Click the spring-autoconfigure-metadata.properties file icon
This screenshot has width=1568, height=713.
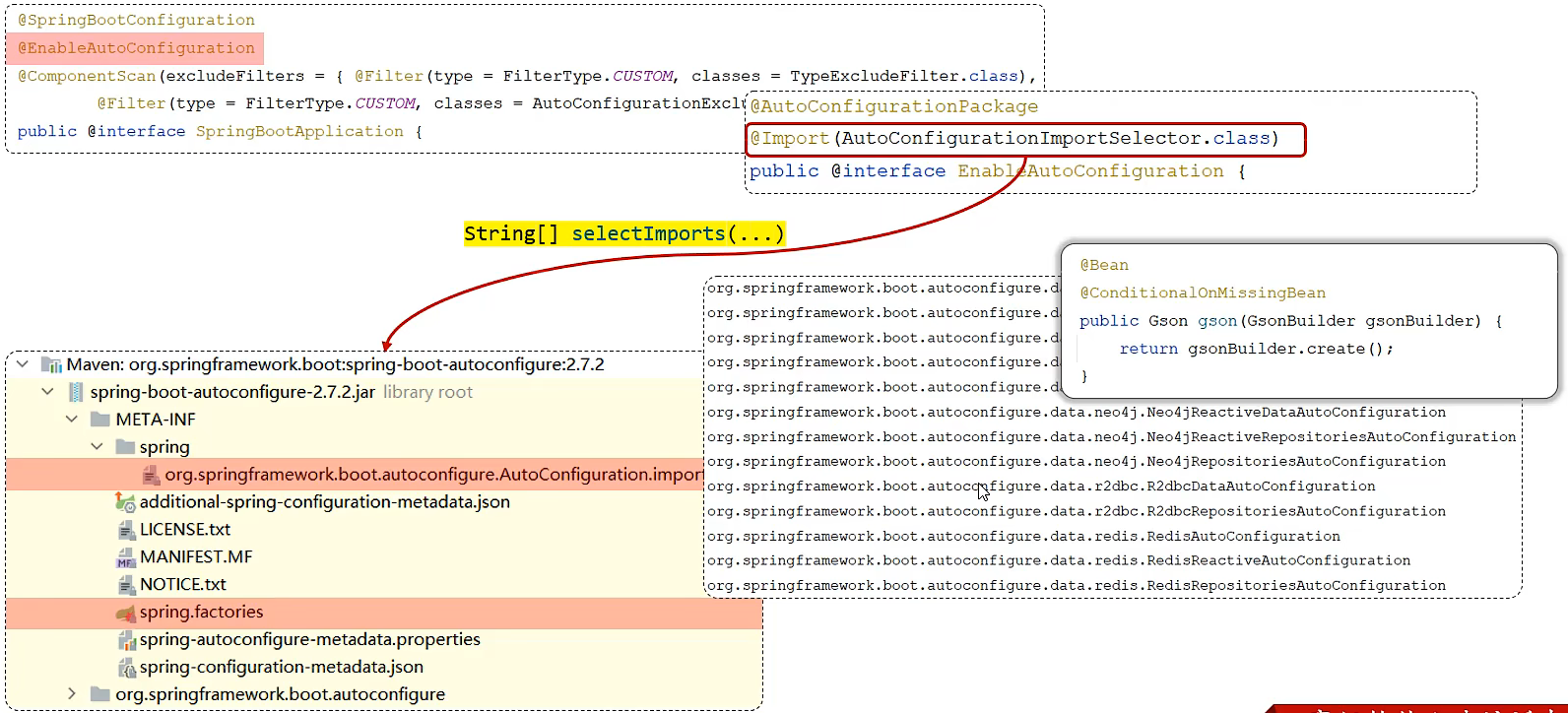pyautogui.click(x=127, y=641)
